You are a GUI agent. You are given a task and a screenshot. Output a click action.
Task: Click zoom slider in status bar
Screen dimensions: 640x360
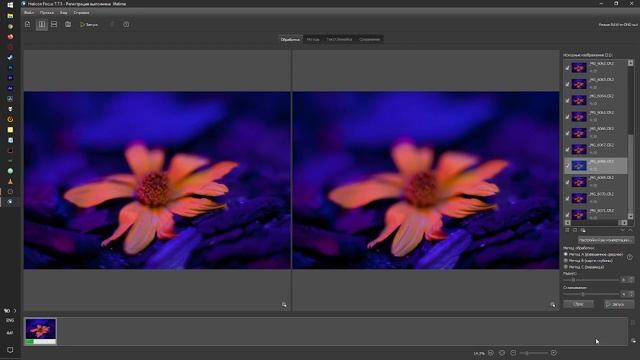pos(533,353)
